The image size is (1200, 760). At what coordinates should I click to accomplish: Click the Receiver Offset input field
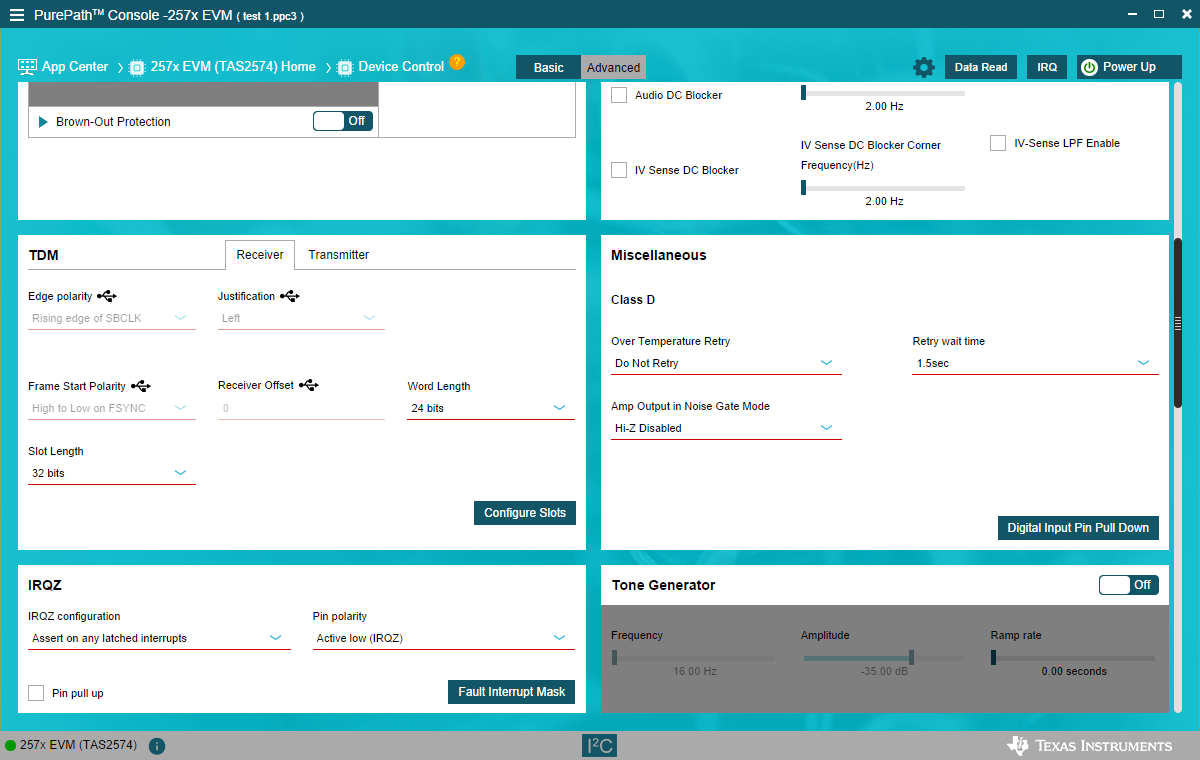301,408
